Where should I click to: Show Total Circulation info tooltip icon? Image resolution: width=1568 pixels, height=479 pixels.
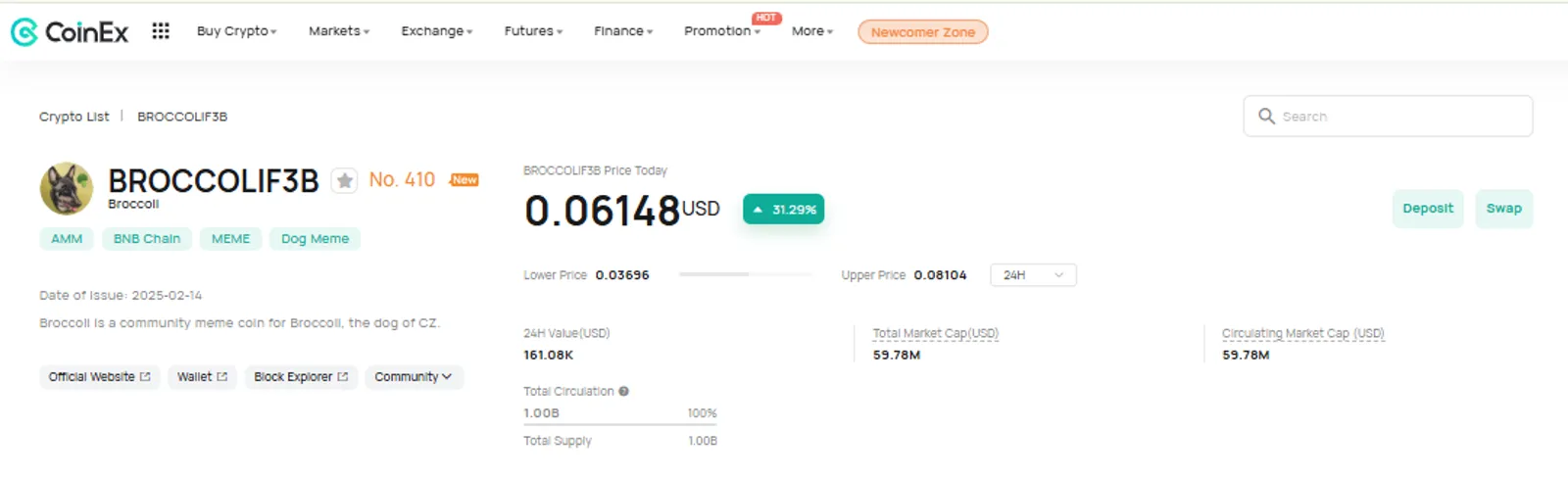(x=623, y=391)
